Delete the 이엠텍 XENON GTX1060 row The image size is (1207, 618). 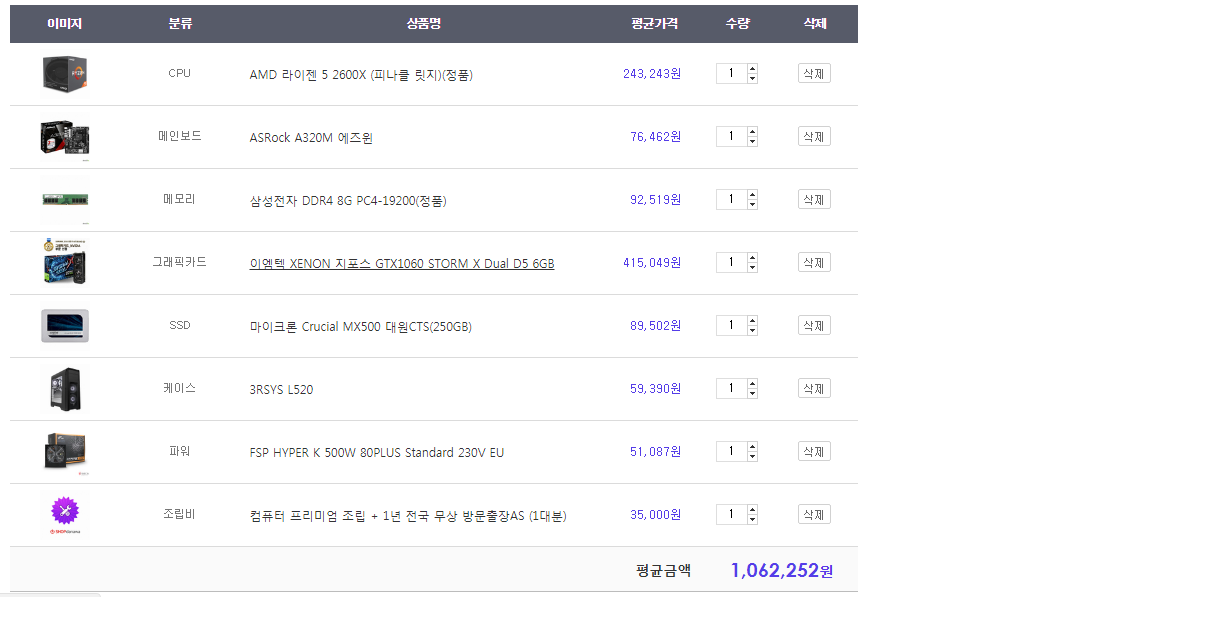[814, 262]
